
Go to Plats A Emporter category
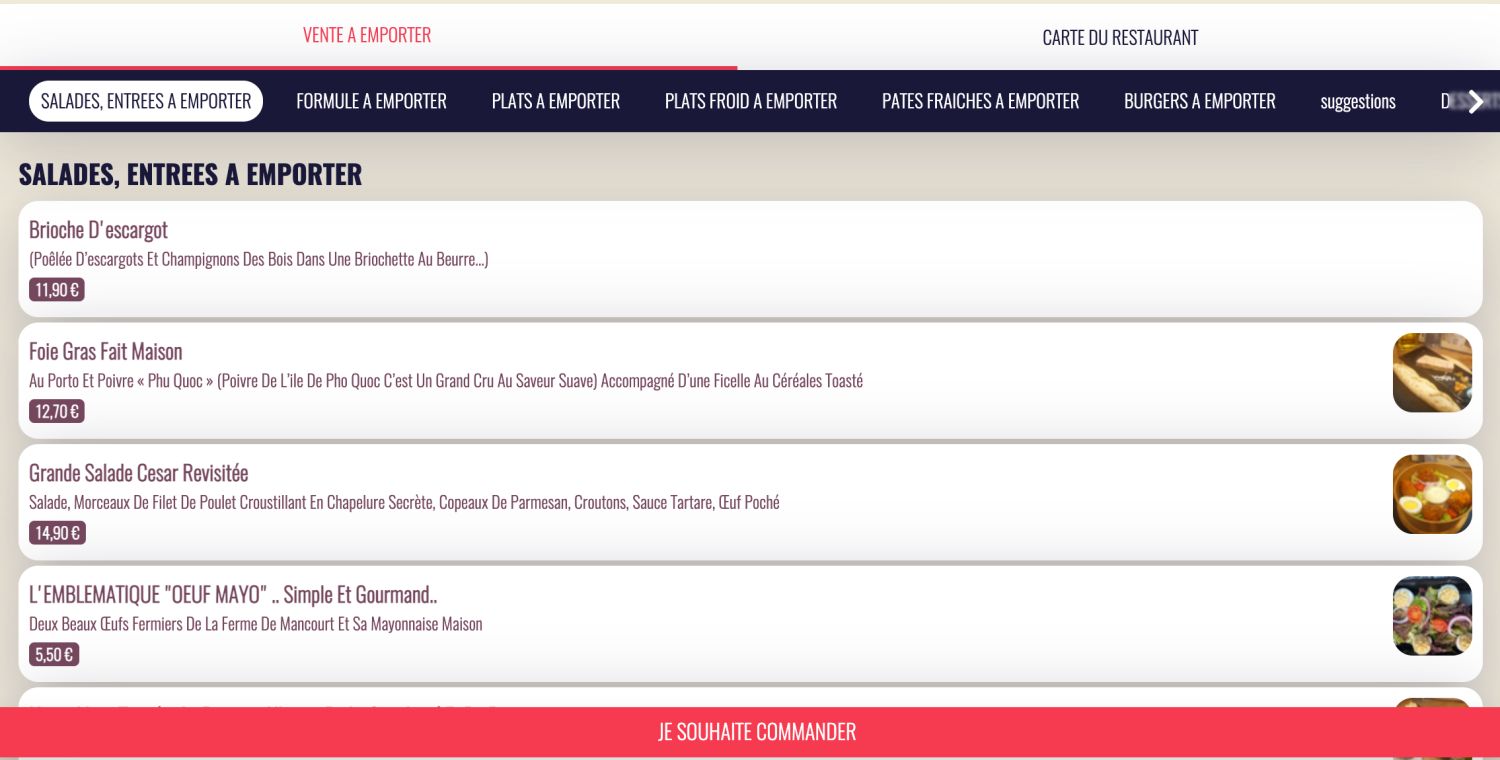point(555,101)
